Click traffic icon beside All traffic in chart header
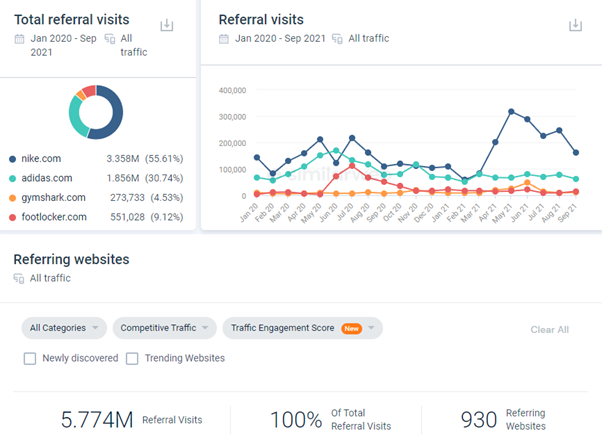The image size is (602, 440). 338,39
